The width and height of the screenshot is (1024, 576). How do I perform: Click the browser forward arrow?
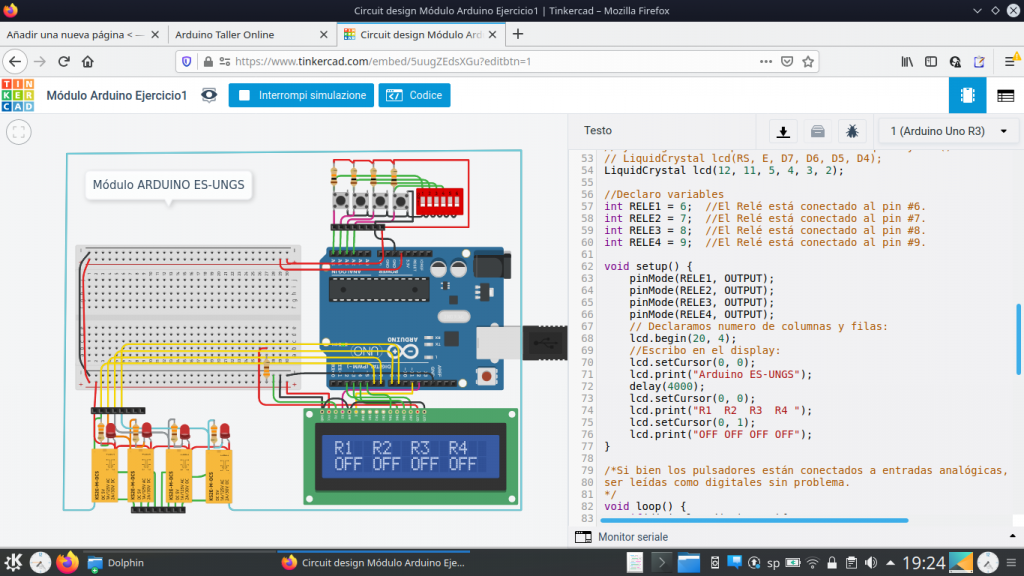(x=40, y=61)
